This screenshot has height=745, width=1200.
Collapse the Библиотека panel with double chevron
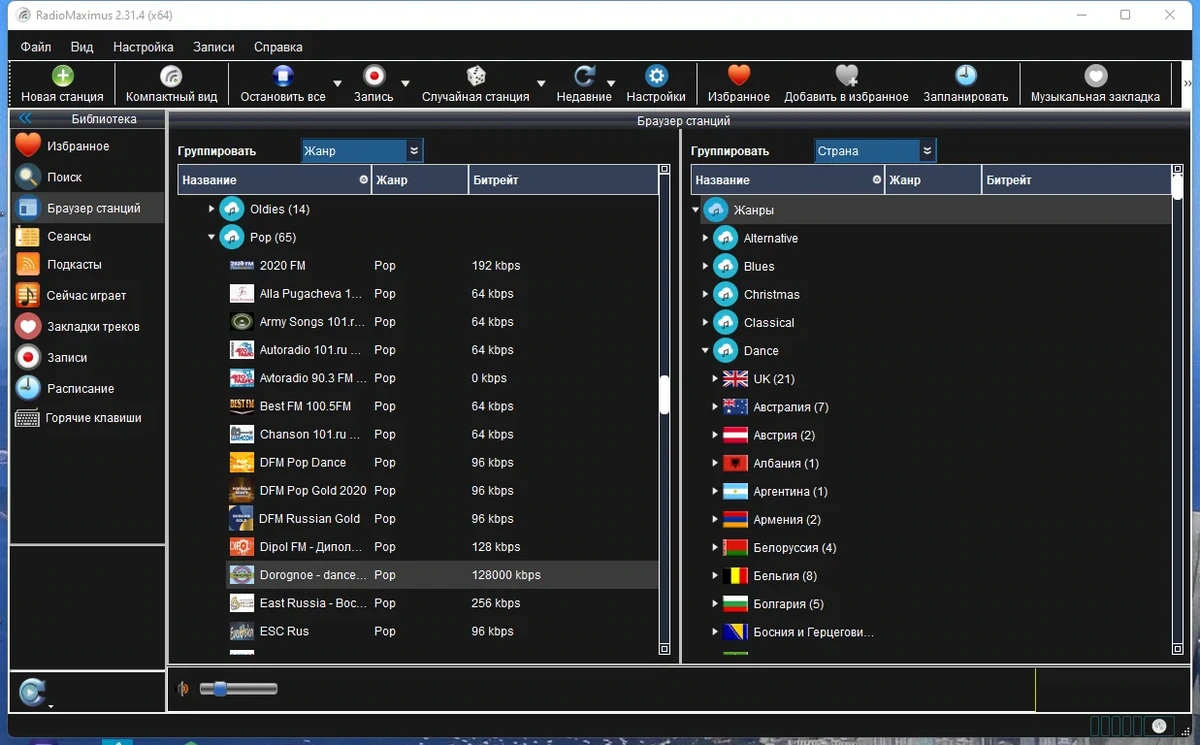click(26, 119)
